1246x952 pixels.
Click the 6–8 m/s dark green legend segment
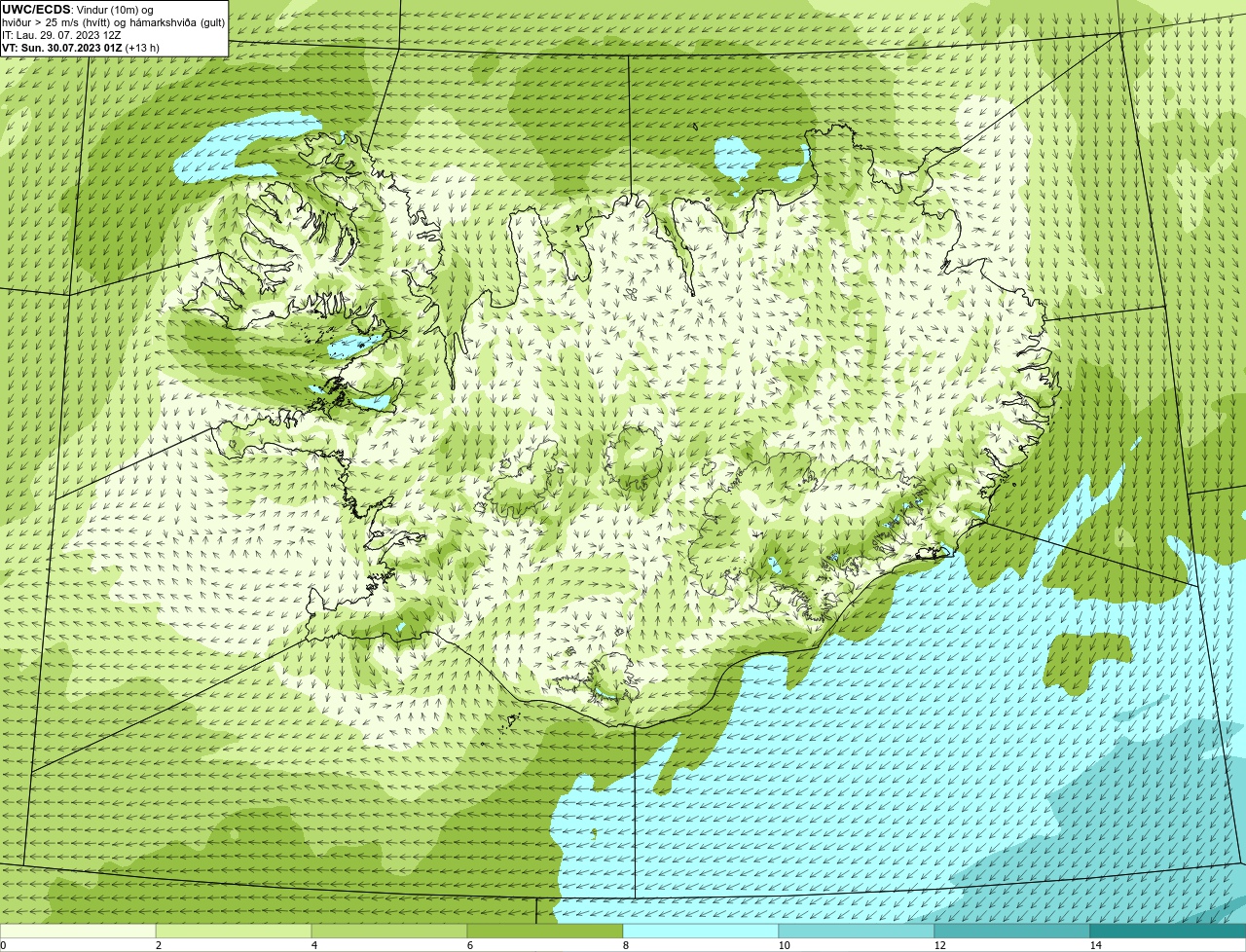[x=545, y=931]
